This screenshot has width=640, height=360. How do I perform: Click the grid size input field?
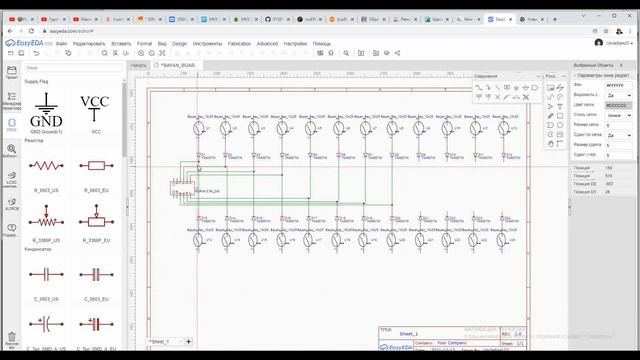point(618,125)
